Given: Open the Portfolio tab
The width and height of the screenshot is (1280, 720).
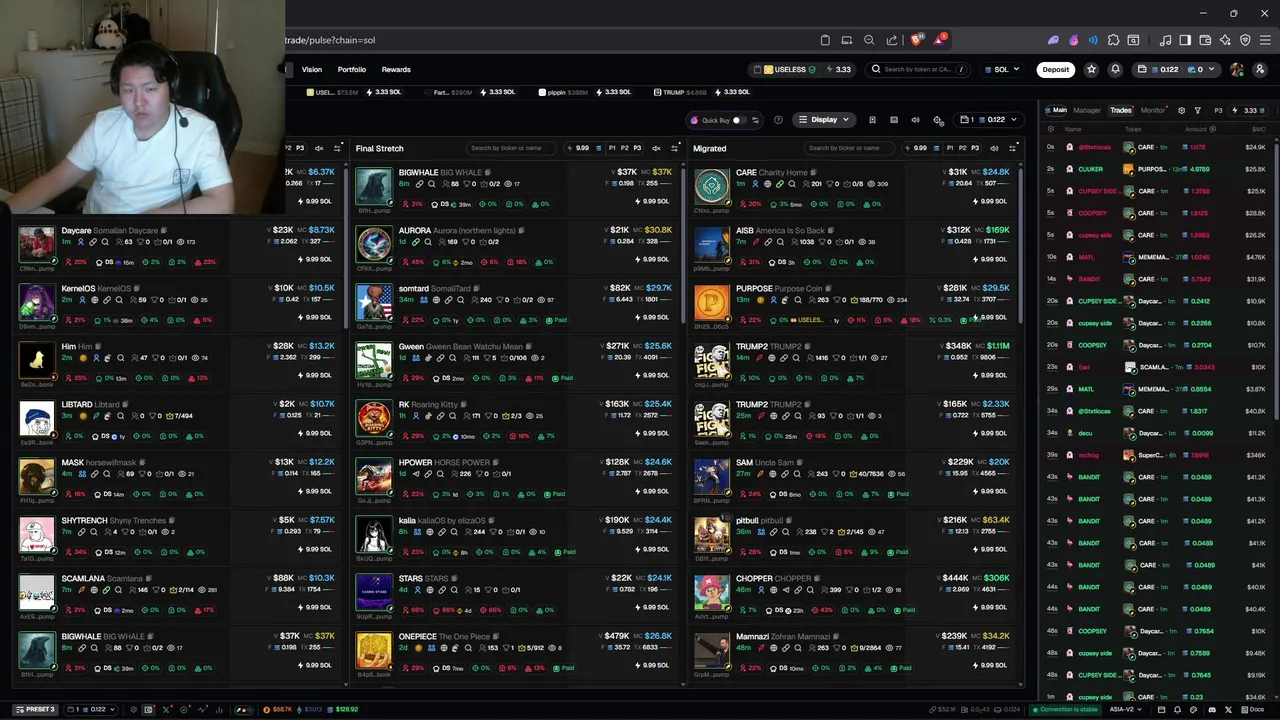Looking at the screenshot, I should (352, 70).
